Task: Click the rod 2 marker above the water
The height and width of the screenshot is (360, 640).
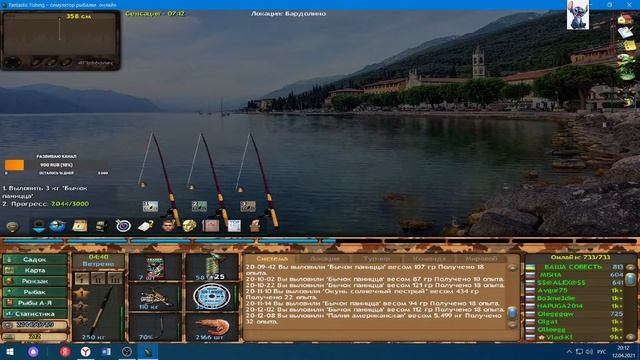Action: tap(199, 206)
